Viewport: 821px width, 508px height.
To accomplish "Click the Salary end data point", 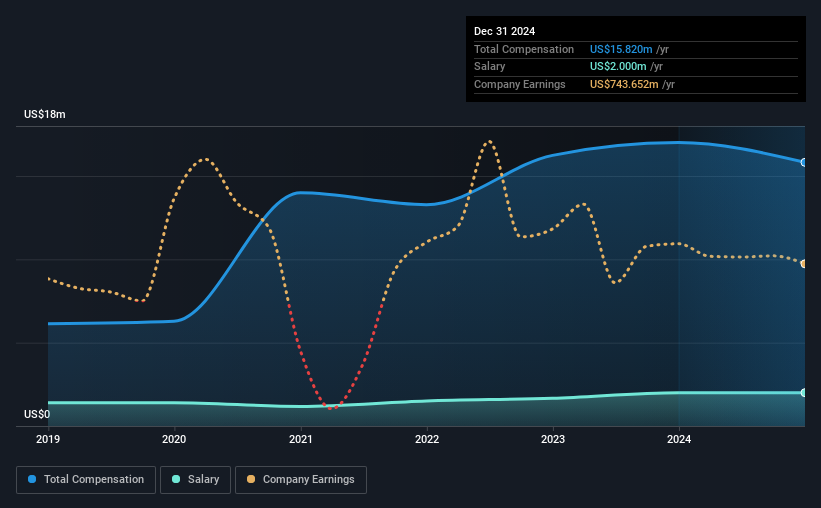I will click(803, 392).
